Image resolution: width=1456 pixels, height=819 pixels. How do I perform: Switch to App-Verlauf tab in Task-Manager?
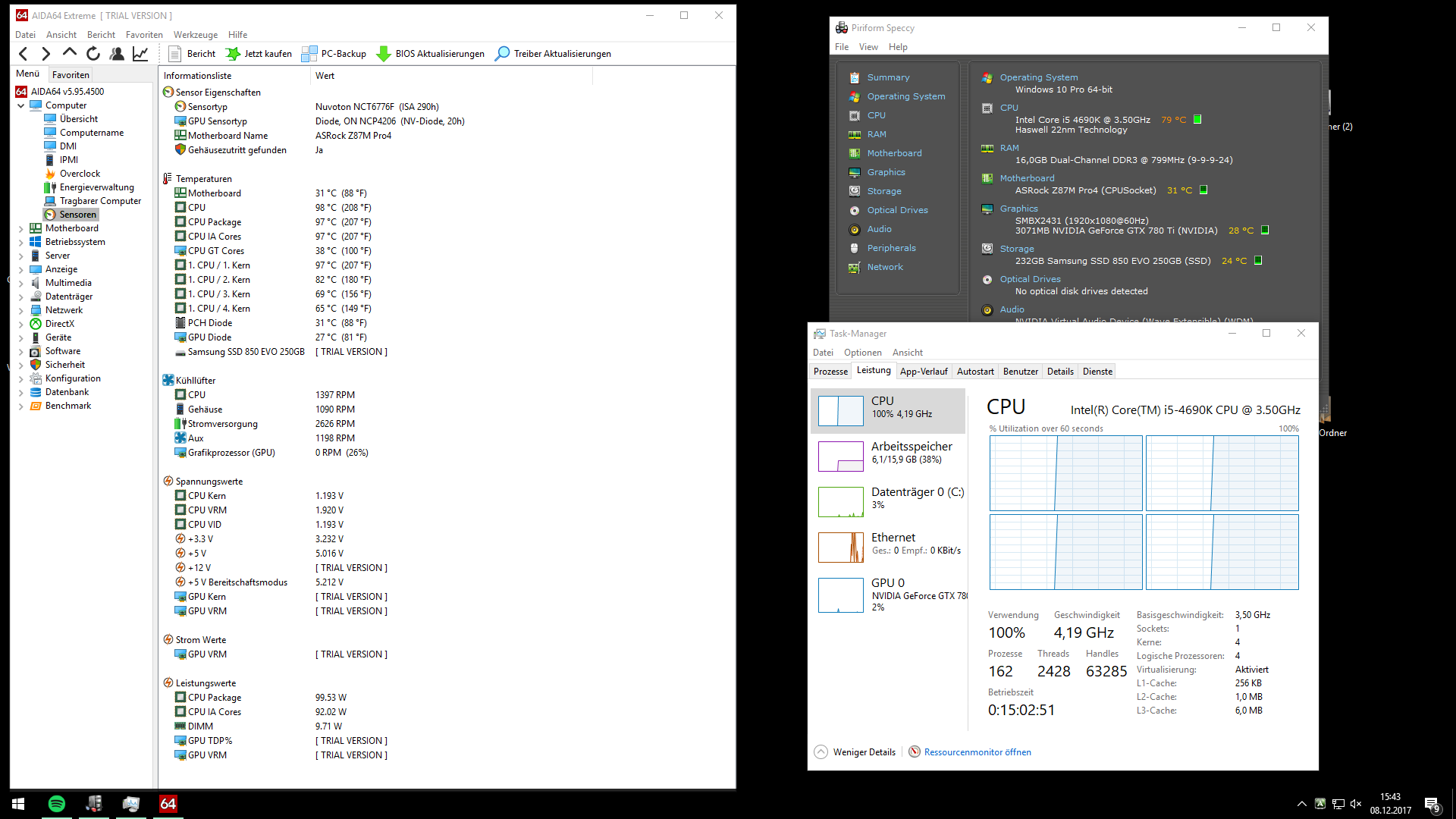coord(923,372)
